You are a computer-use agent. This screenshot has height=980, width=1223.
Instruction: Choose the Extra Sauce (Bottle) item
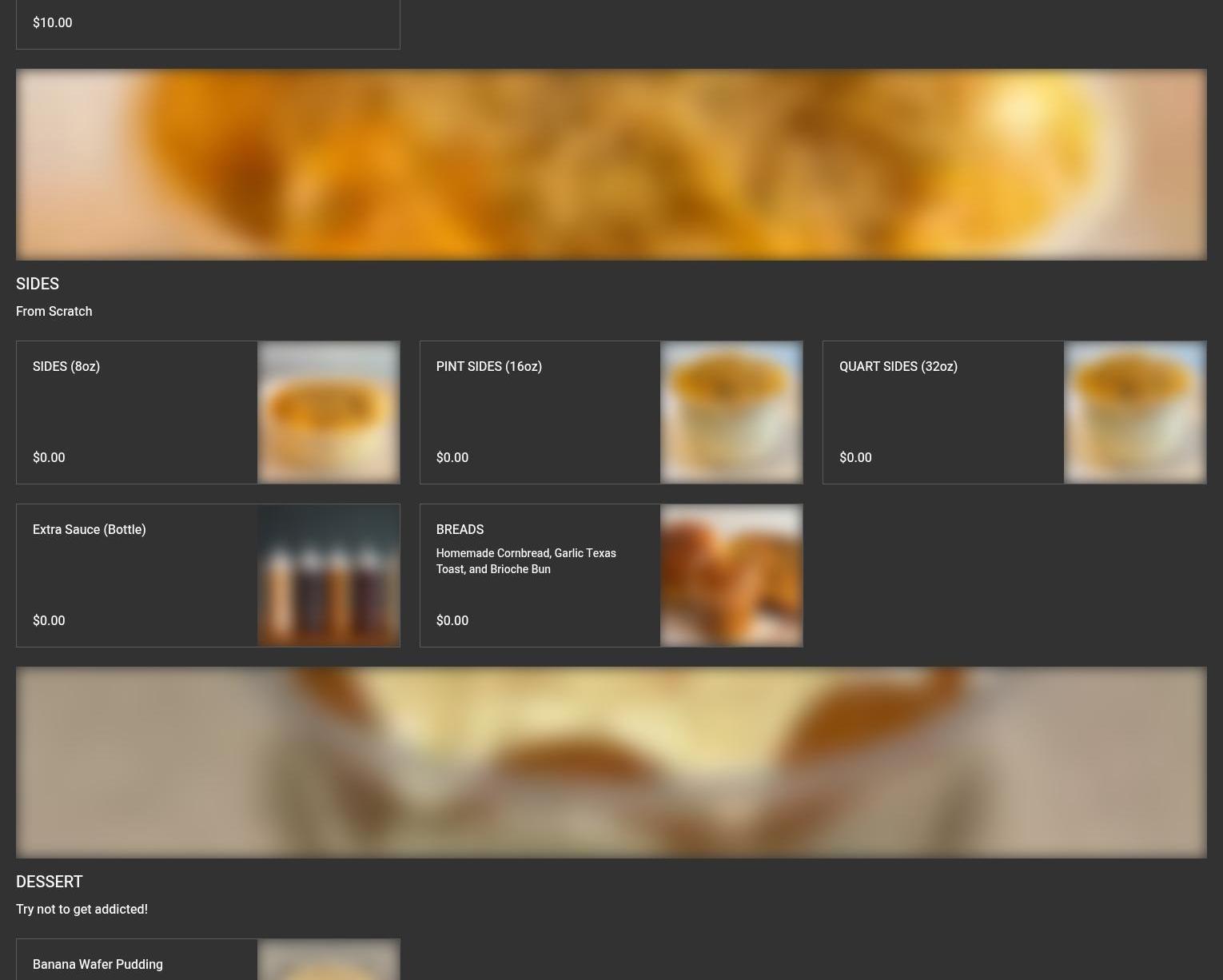point(208,576)
